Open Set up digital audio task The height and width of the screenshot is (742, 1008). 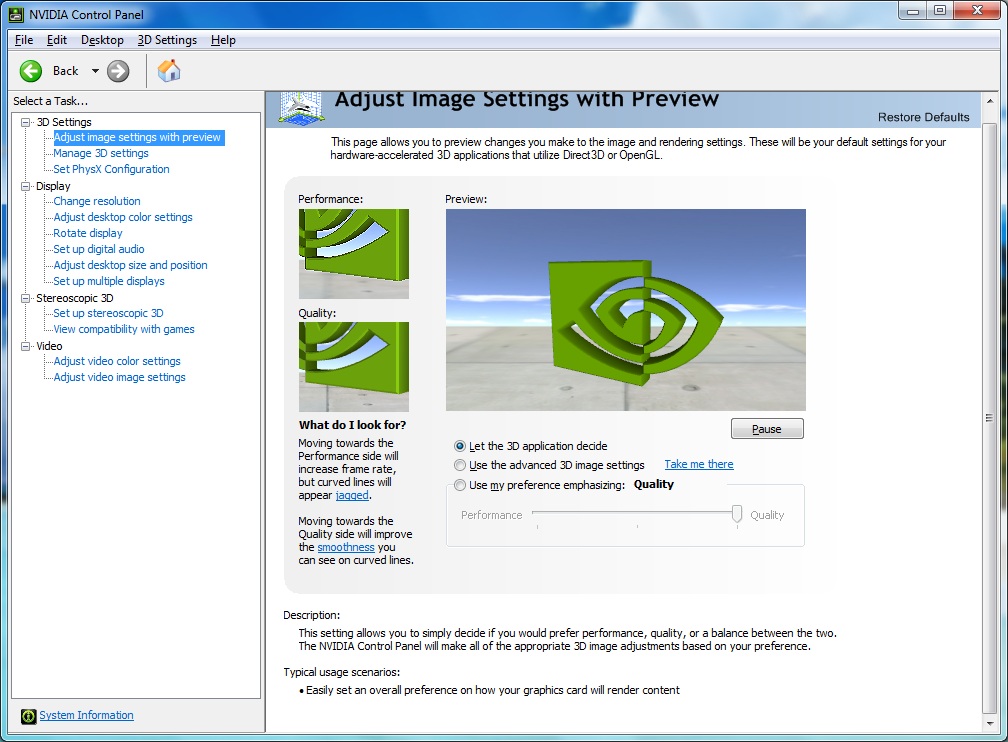point(98,249)
